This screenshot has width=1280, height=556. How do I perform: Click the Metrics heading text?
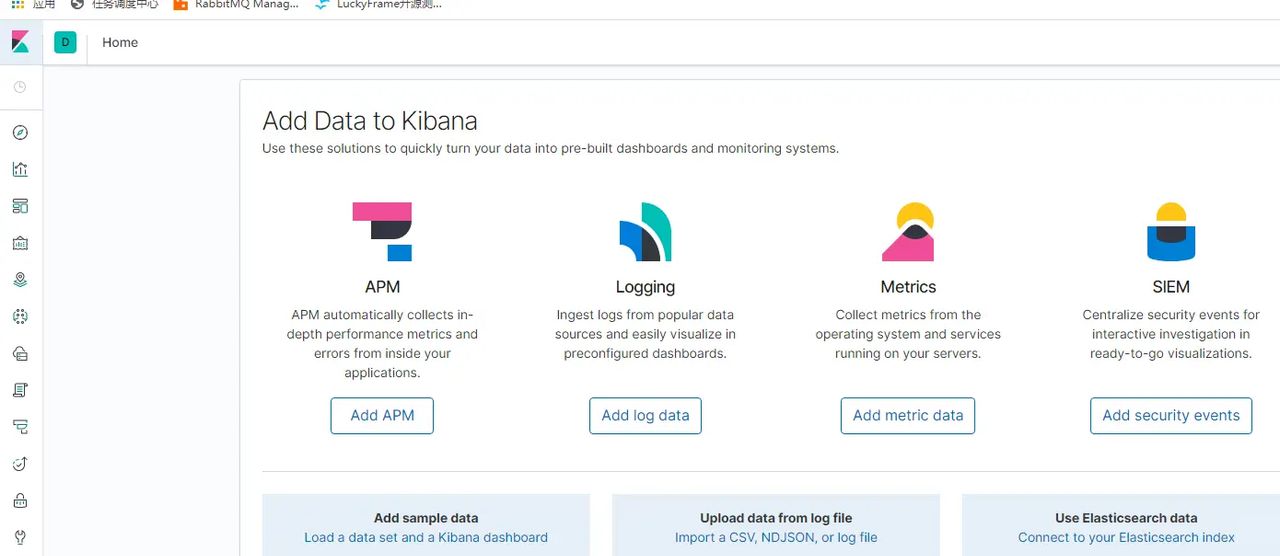[908, 287]
